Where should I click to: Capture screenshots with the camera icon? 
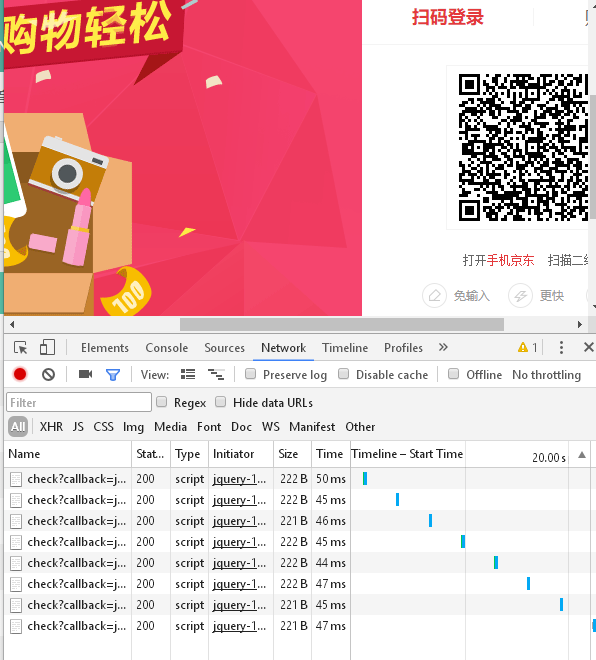pos(85,374)
